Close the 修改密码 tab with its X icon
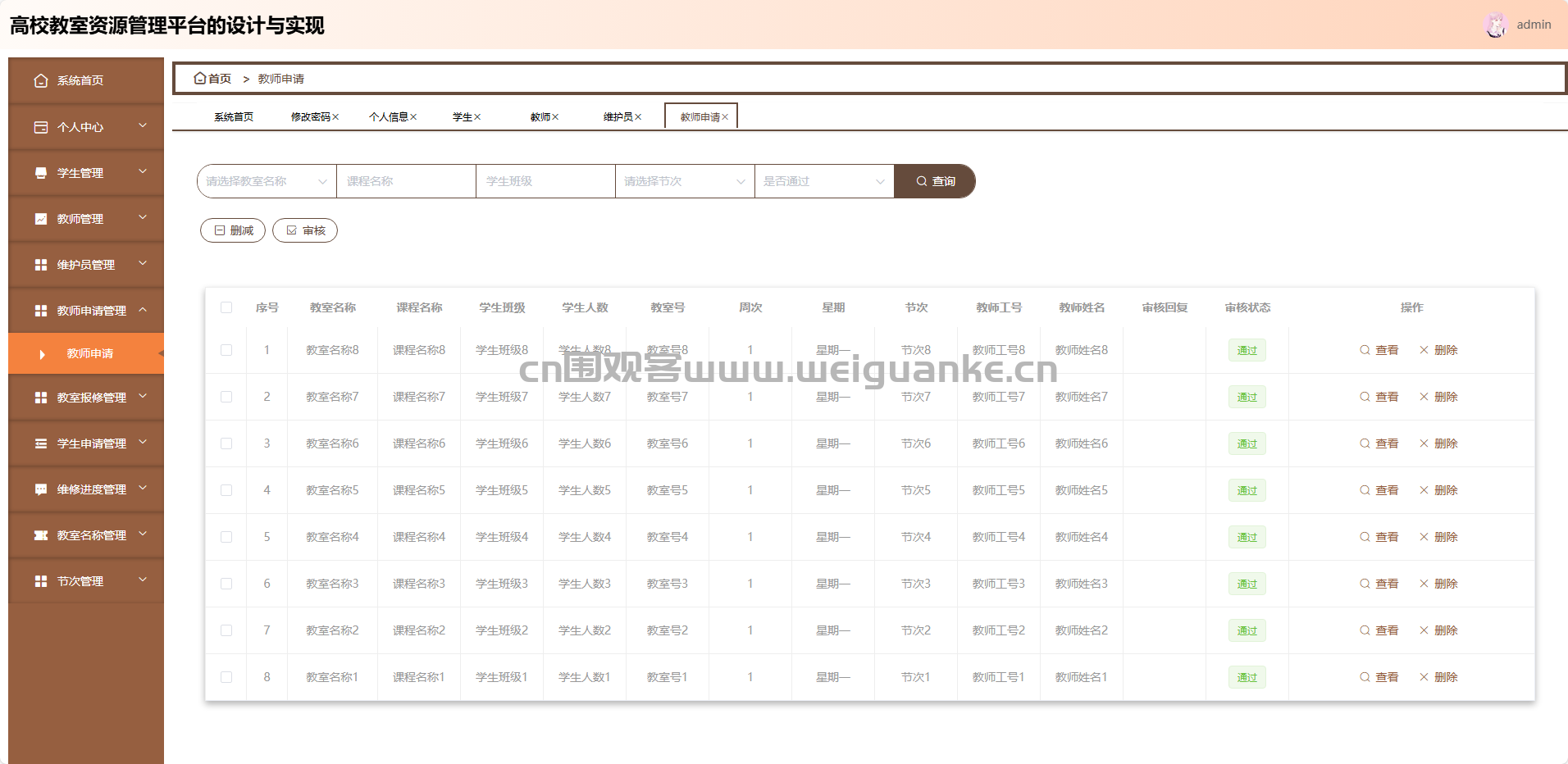The image size is (1568, 764). click(335, 117)
